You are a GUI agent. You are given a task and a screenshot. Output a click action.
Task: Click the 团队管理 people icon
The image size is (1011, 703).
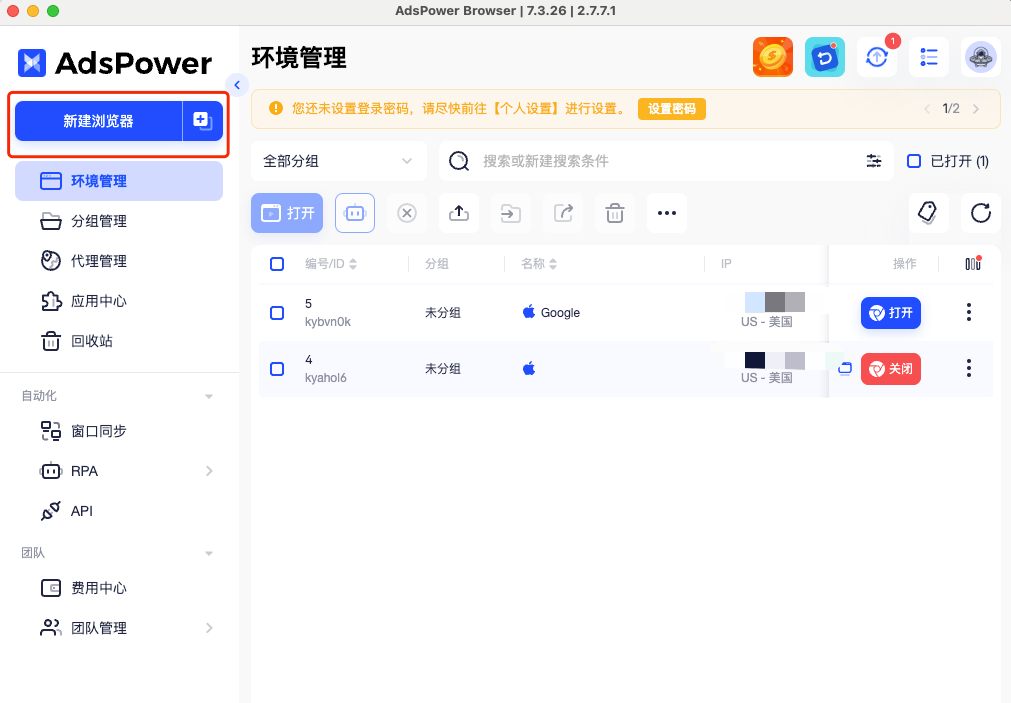pyautogui.click(x=50, y=628)
